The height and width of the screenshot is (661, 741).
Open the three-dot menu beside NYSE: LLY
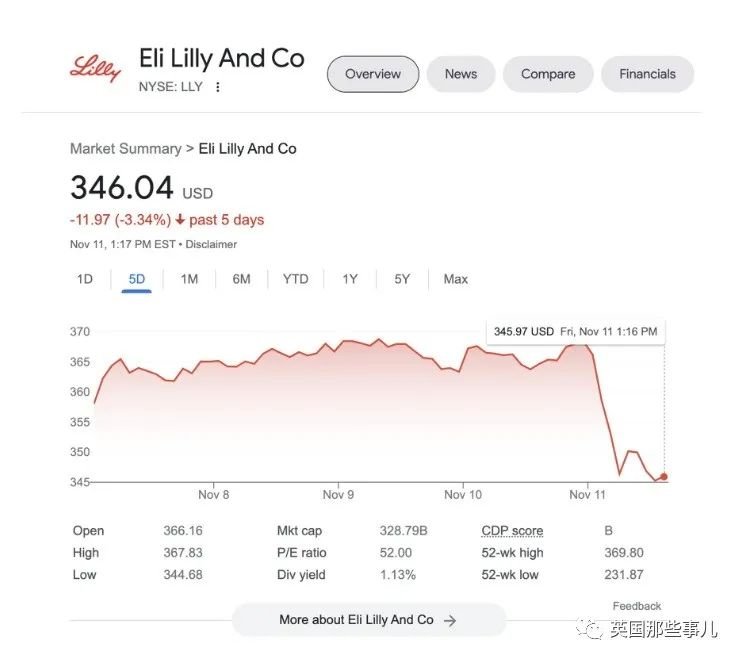point(217,87)
